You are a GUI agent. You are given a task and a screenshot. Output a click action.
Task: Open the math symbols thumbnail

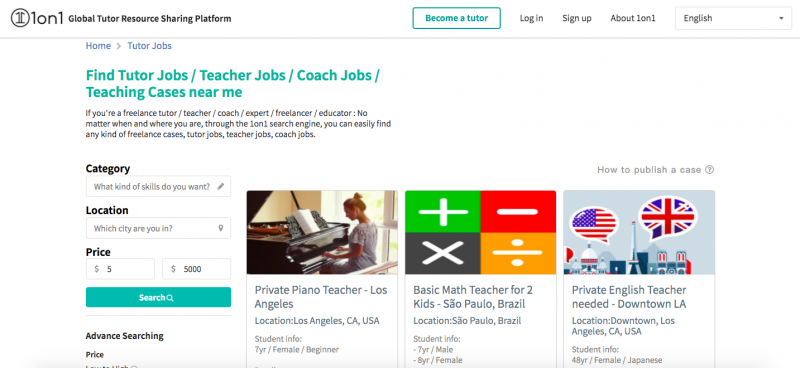[x=481, y=233]
